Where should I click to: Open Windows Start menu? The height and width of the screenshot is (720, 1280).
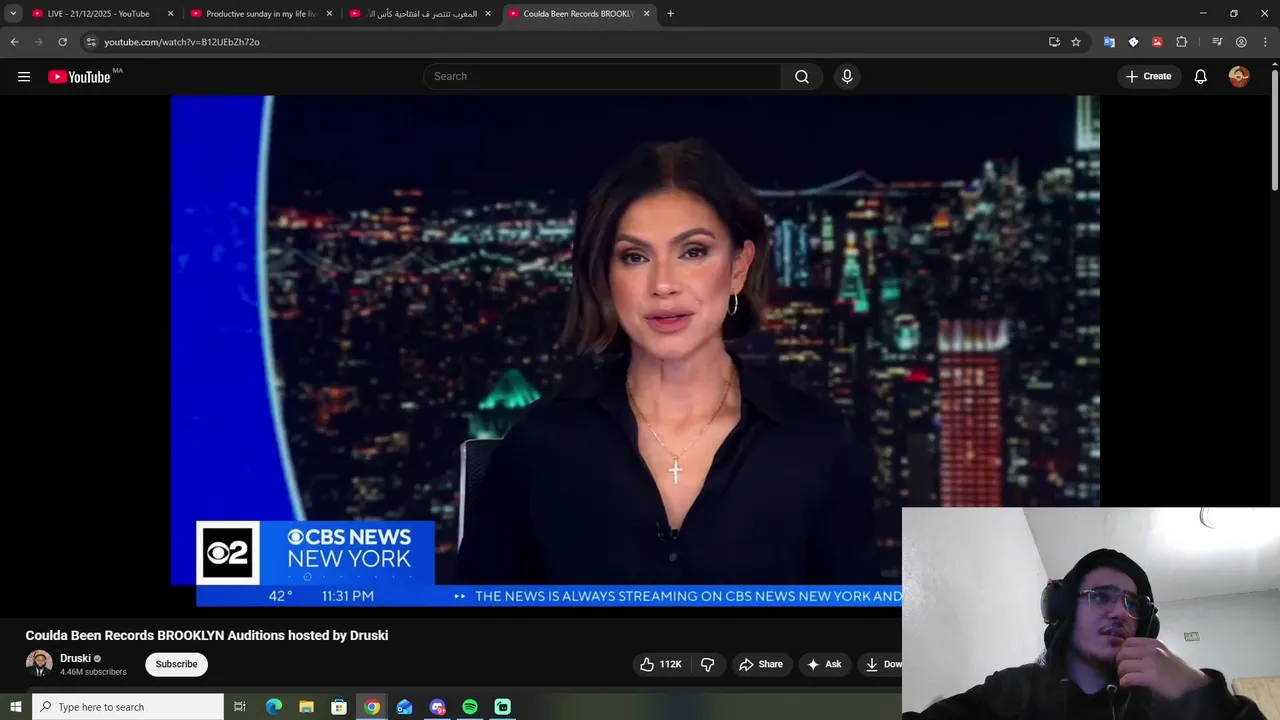tap(15, 707)
